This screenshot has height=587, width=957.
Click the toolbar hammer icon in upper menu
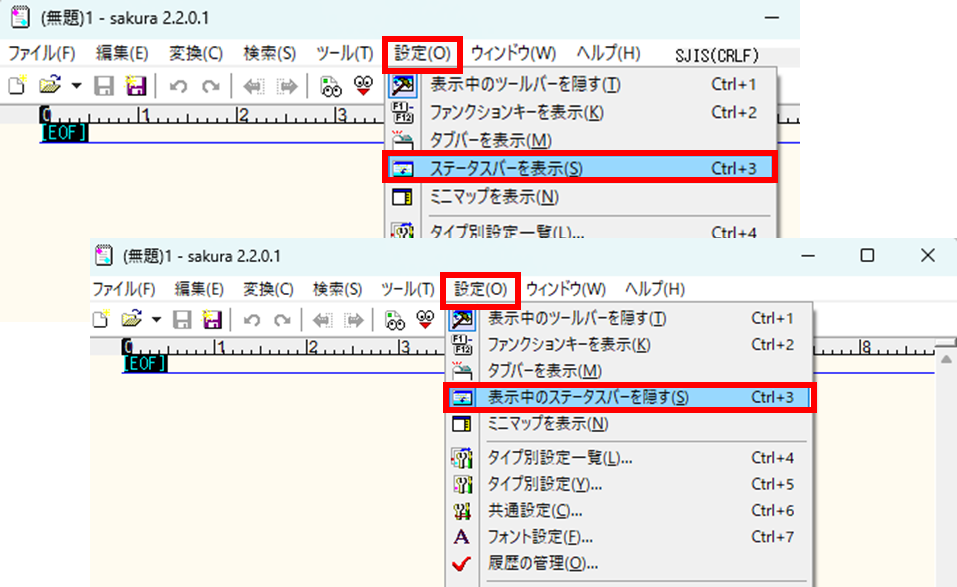(403, 85)
